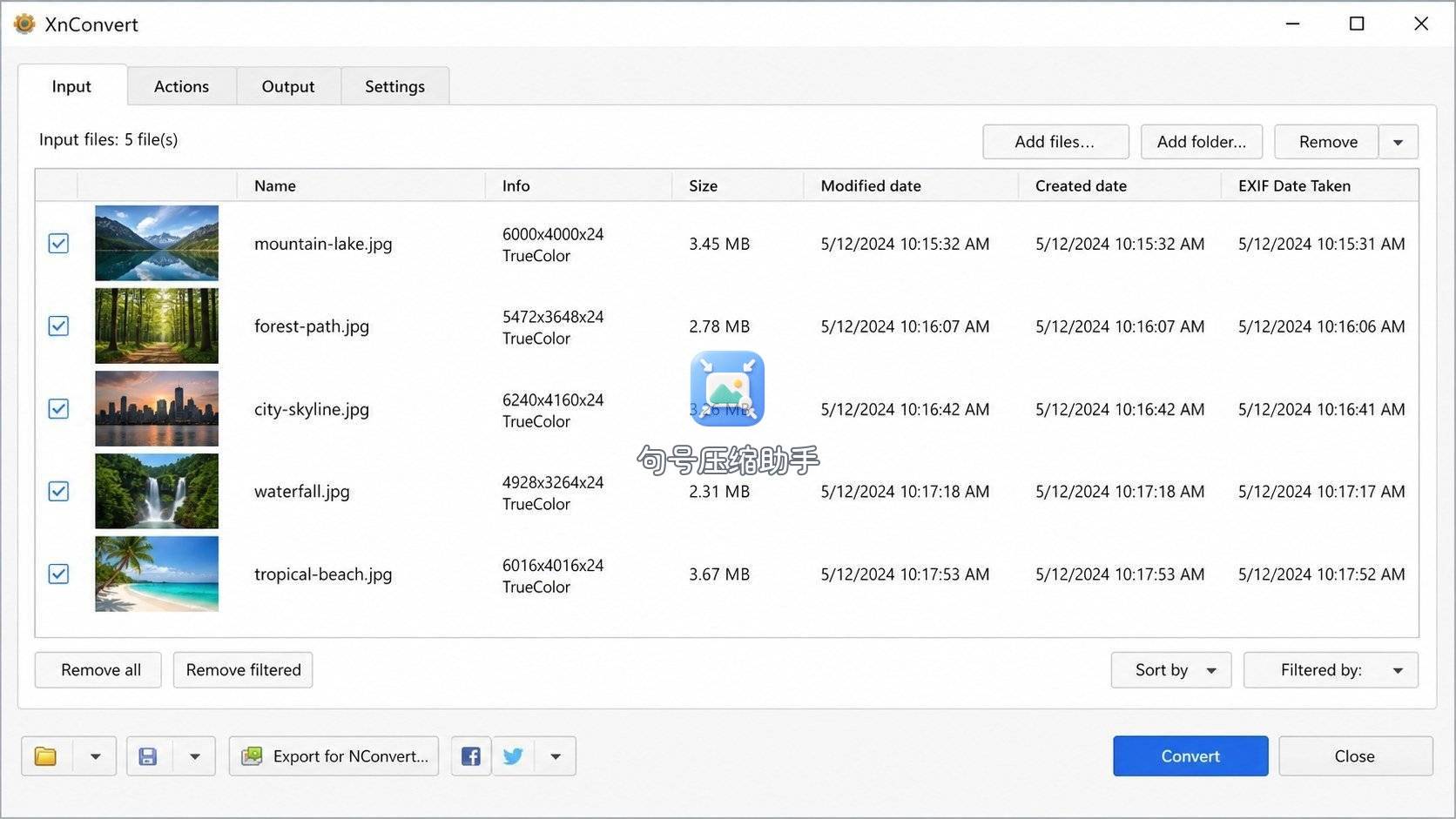Select the forest-path thumbnail image
The image size is (1456, 819).
click(x=157, y=326)
